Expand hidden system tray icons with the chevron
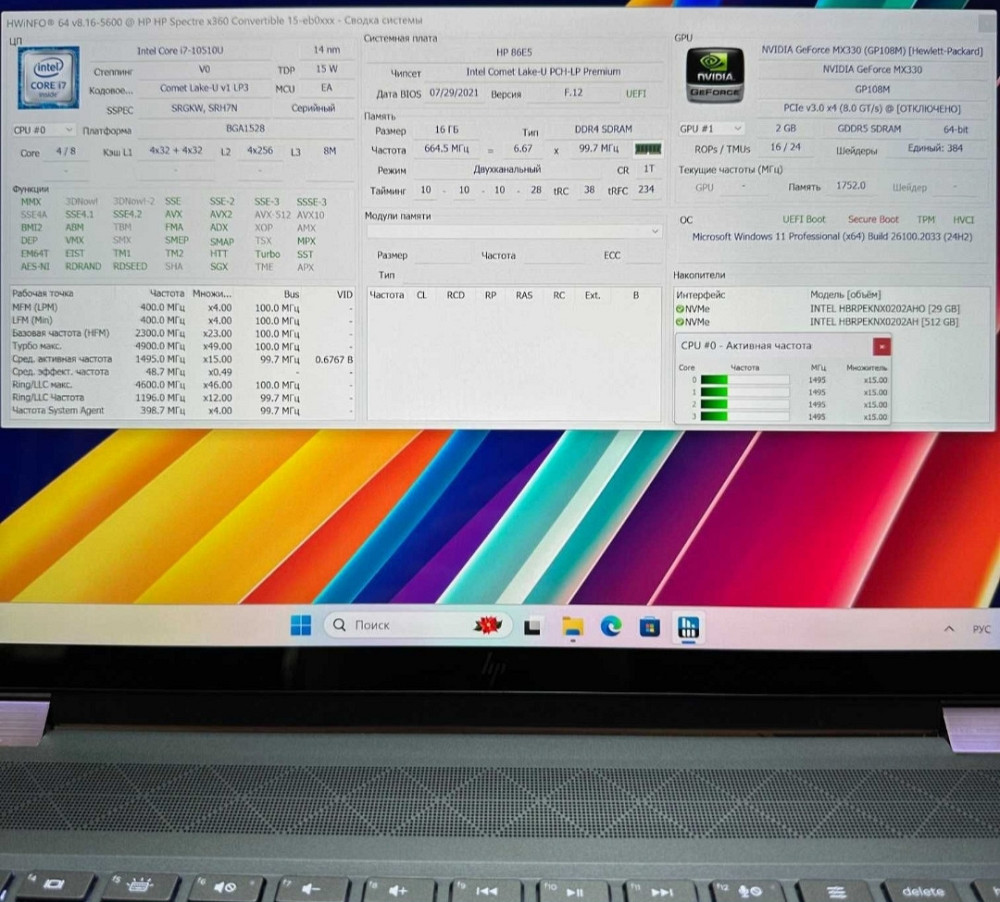This screenshot has height=902, width=1000. 948,629
